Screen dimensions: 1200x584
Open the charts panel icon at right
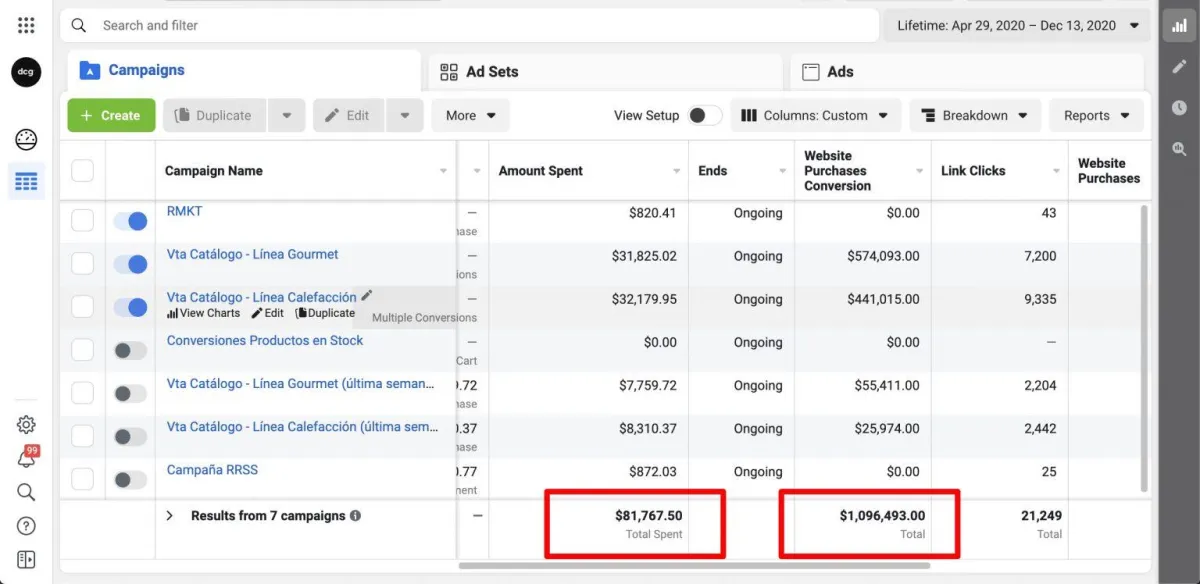pyautogui.click(x=1180, y=25)
